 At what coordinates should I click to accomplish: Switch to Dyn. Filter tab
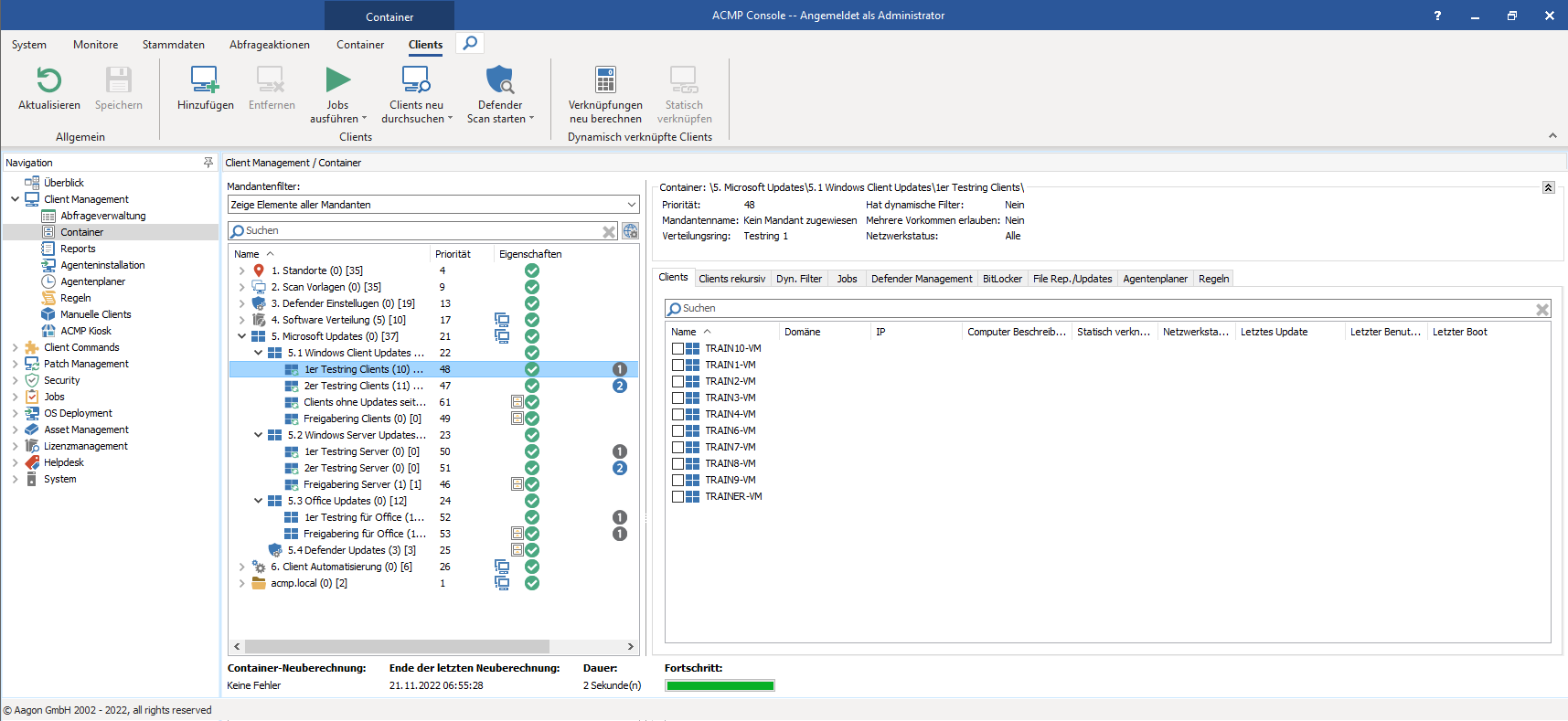pos(799,279)
